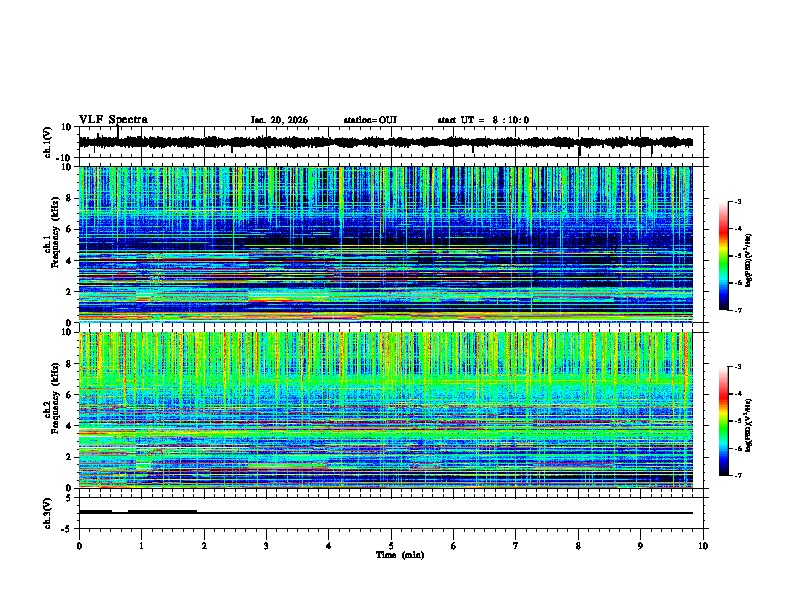Viewport: 792px width, 612px height.
Task: Click the "-10" tick on ch.1(V) axis
Action: point(65,158)
